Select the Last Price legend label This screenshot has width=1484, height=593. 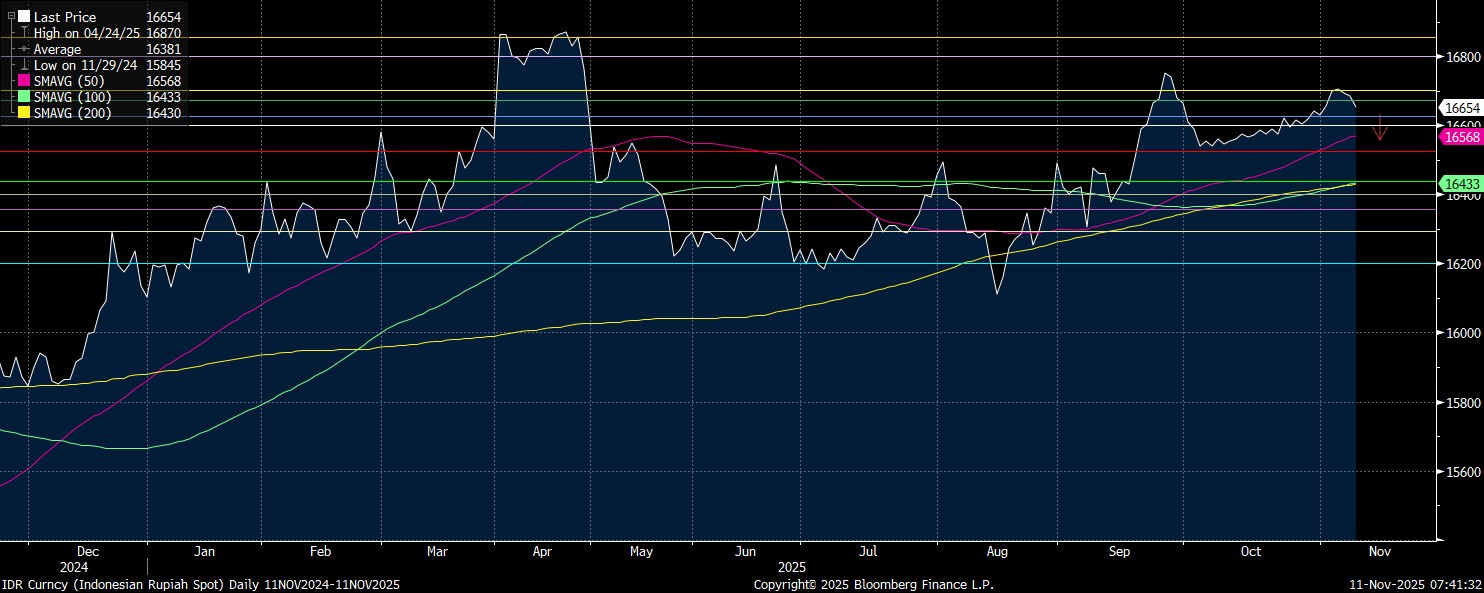click(65, 17)
